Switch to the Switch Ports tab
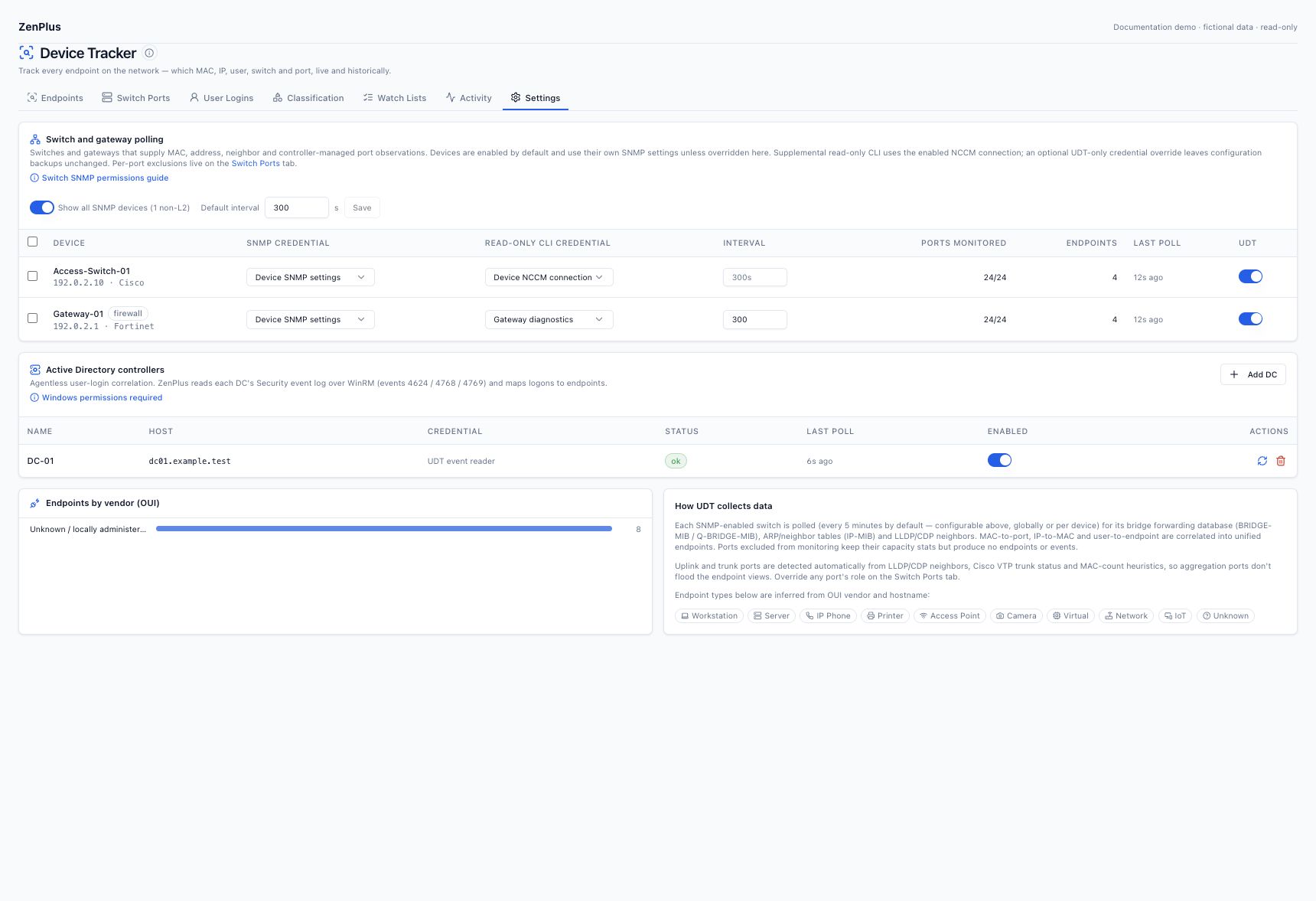This screenshot has height=901, width=1316. pyautogui.click(x=136, y=98)
